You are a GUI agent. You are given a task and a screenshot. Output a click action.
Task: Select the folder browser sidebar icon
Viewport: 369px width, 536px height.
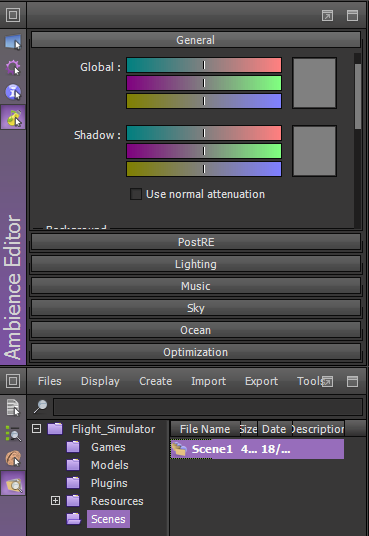[13, 483]
